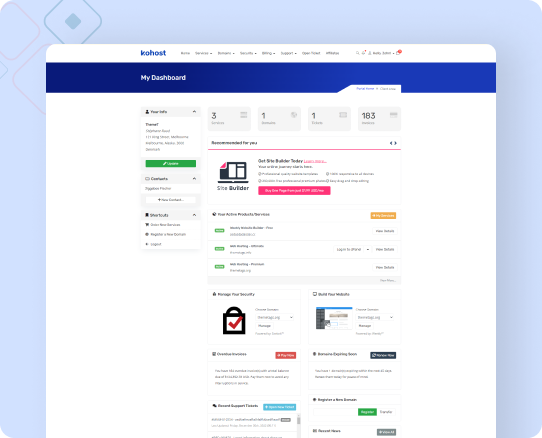
Task: Click the green Update button
Action: pos(171,164)
